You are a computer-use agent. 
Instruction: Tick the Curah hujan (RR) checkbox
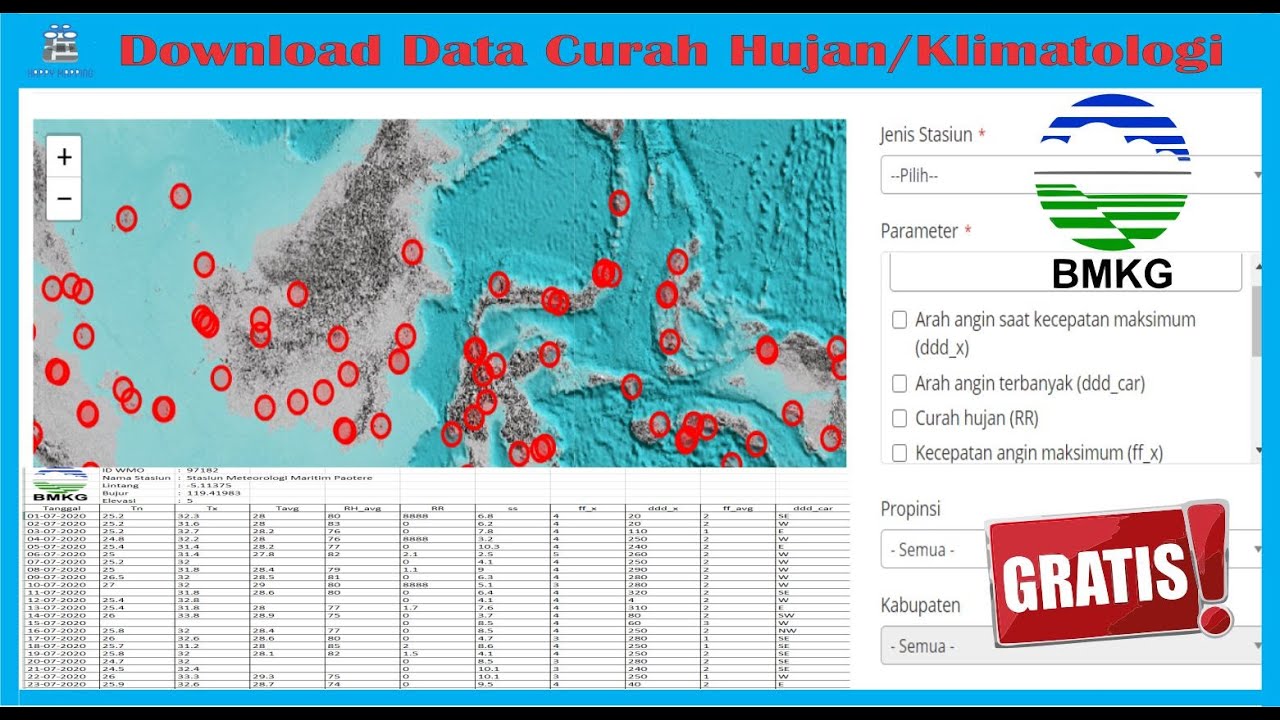899,418
